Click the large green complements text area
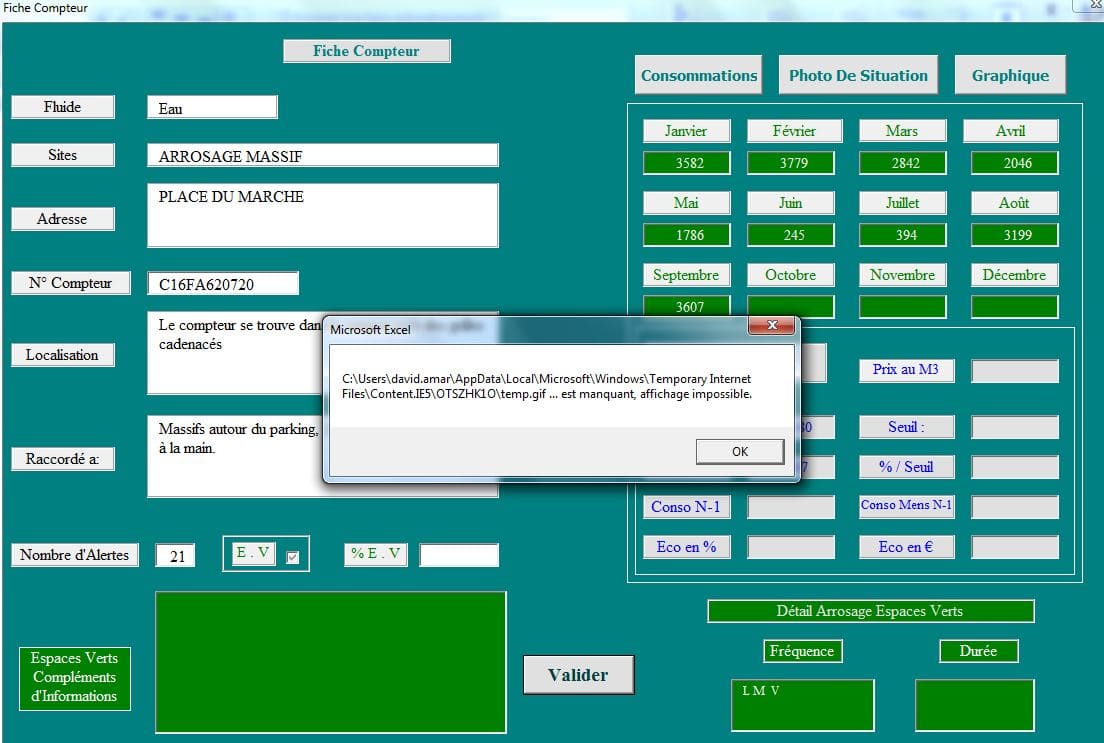 [331, 662]
